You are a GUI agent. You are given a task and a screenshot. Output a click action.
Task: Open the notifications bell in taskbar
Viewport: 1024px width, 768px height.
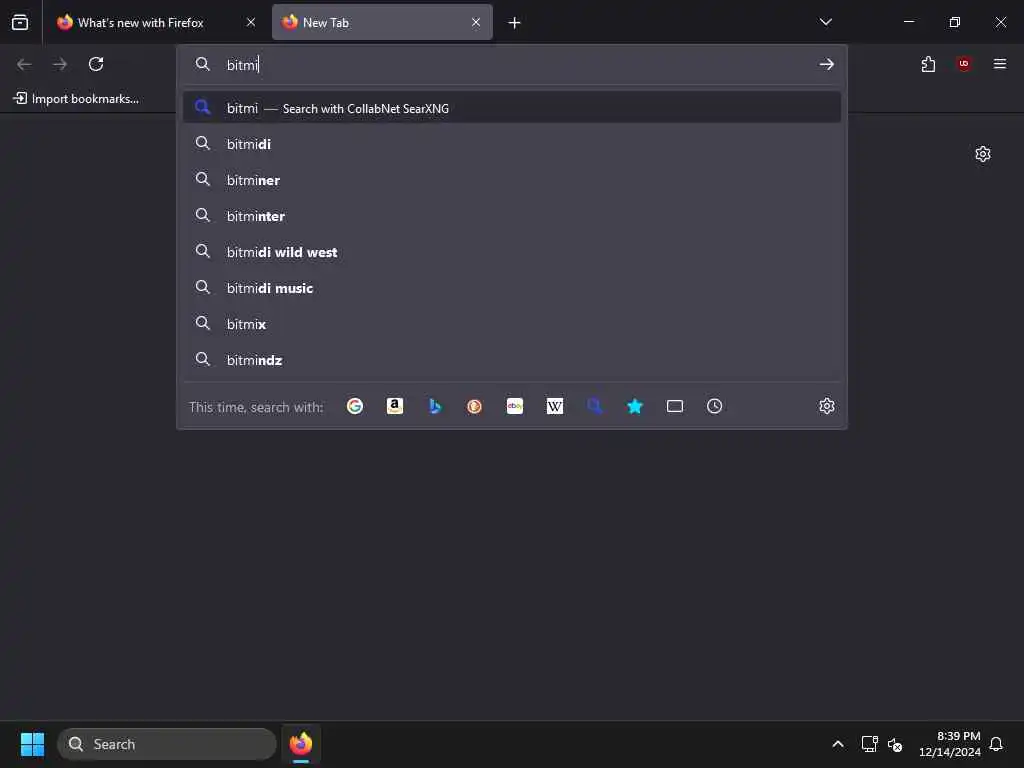point(996,744)
